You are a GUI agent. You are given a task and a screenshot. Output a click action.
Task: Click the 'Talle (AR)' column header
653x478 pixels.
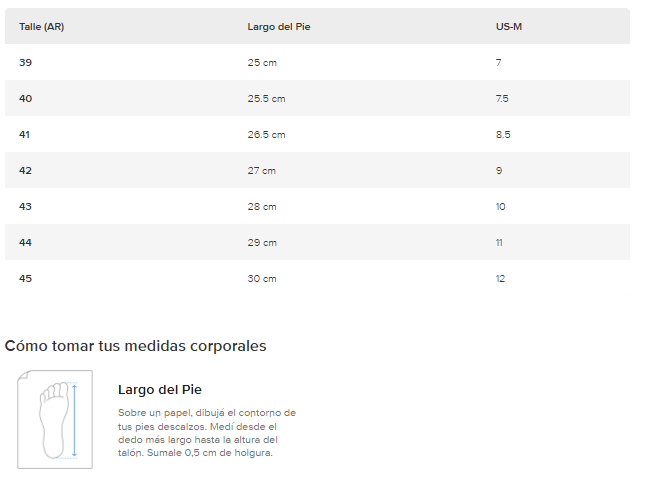(x=42, y=26)
